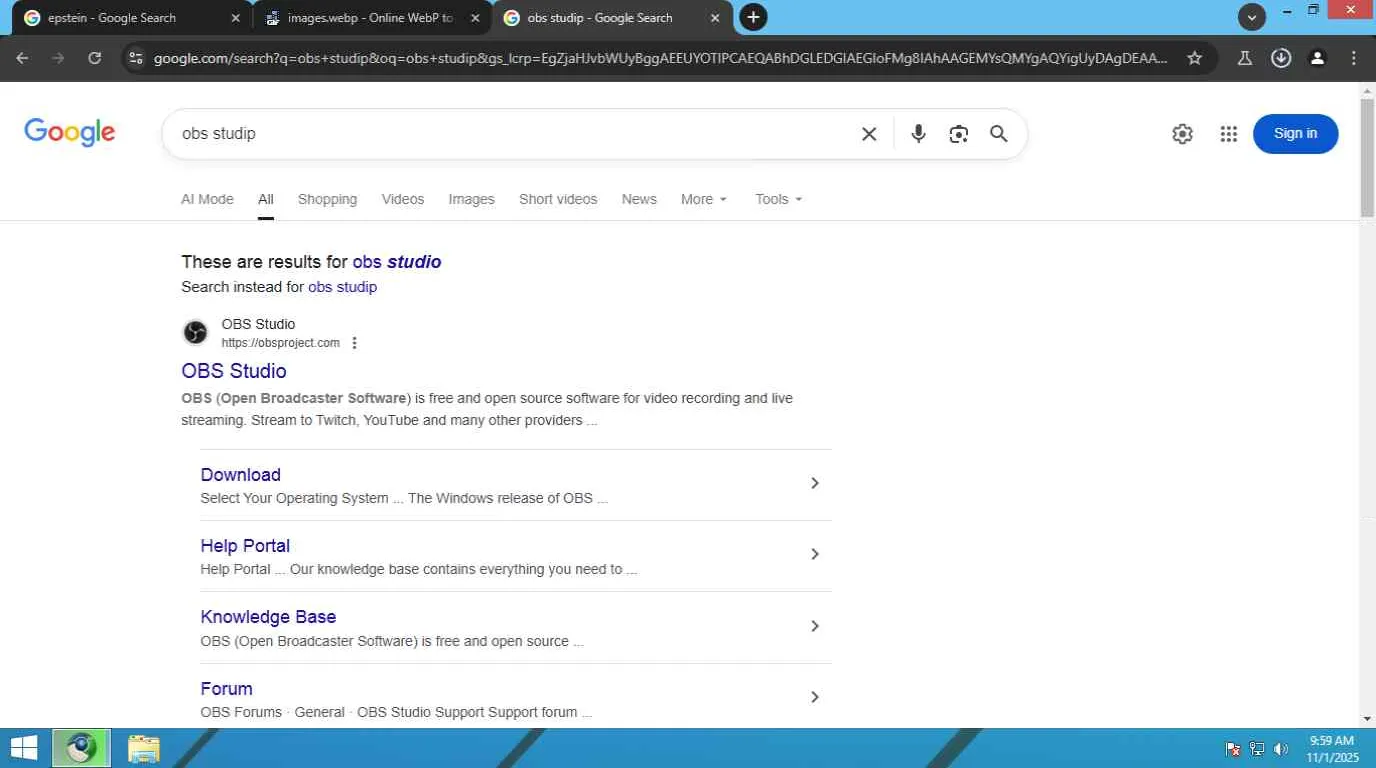Click the OBS Studio favicon in result
The height and width of the screenshot is (768, 1376).
[195, 332]
